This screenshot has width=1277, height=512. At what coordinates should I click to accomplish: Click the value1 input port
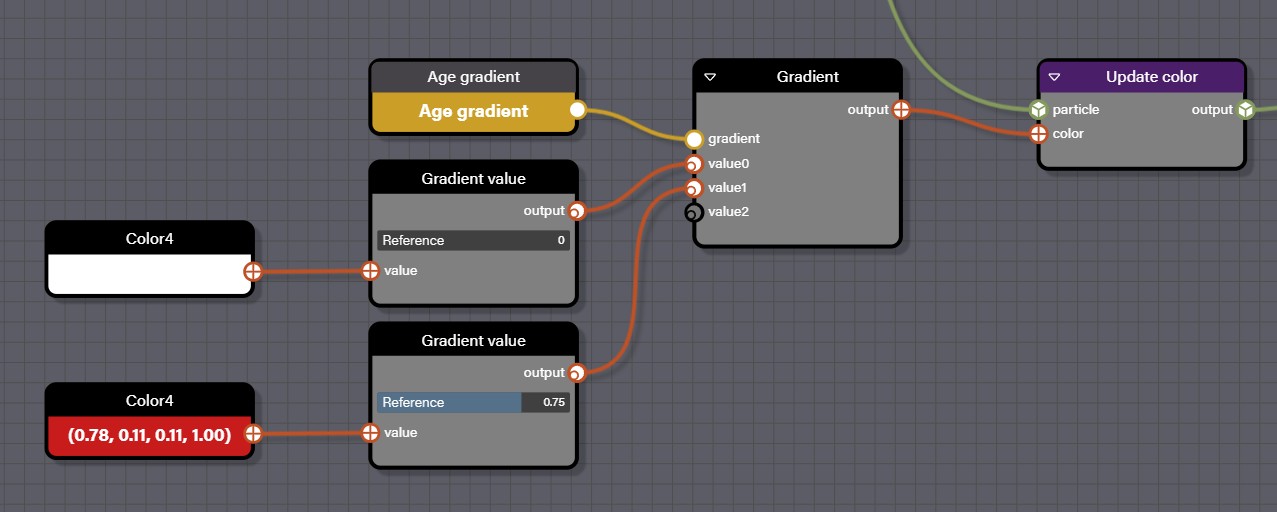tap(694, 187)
